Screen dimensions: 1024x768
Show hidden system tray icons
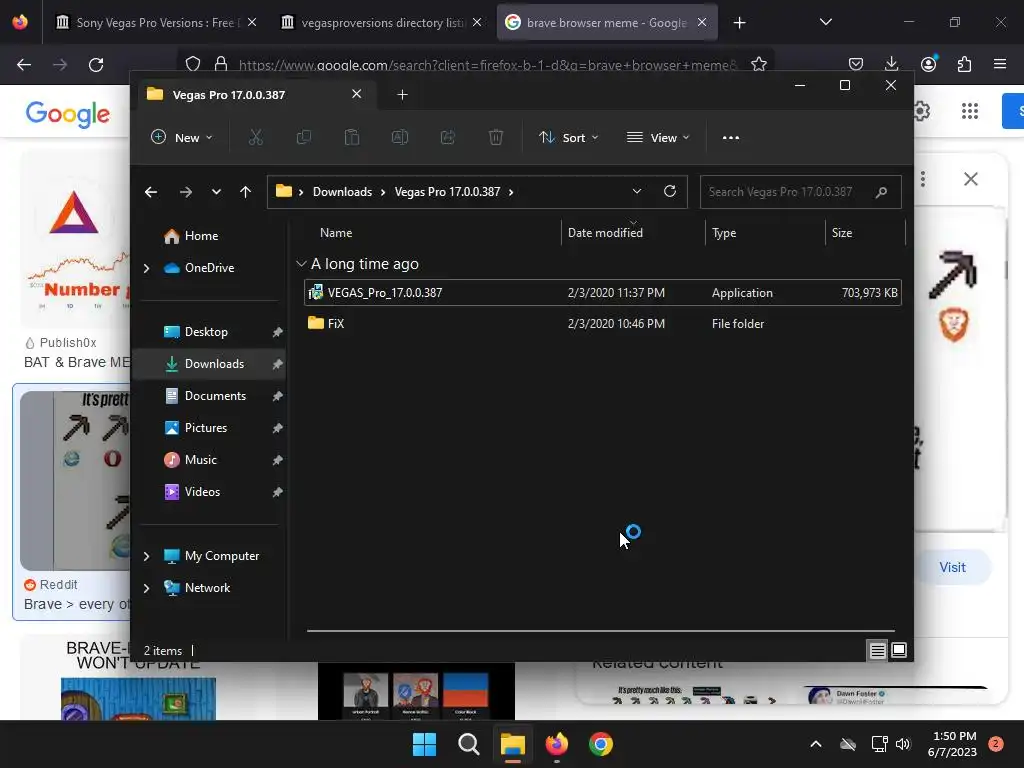(x=816, y=744)
